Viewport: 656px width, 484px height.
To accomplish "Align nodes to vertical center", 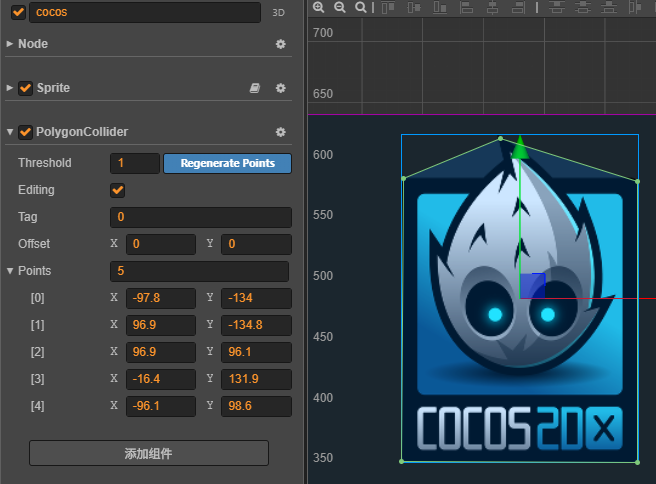I will pyautogui.click(x=414, y=7).
